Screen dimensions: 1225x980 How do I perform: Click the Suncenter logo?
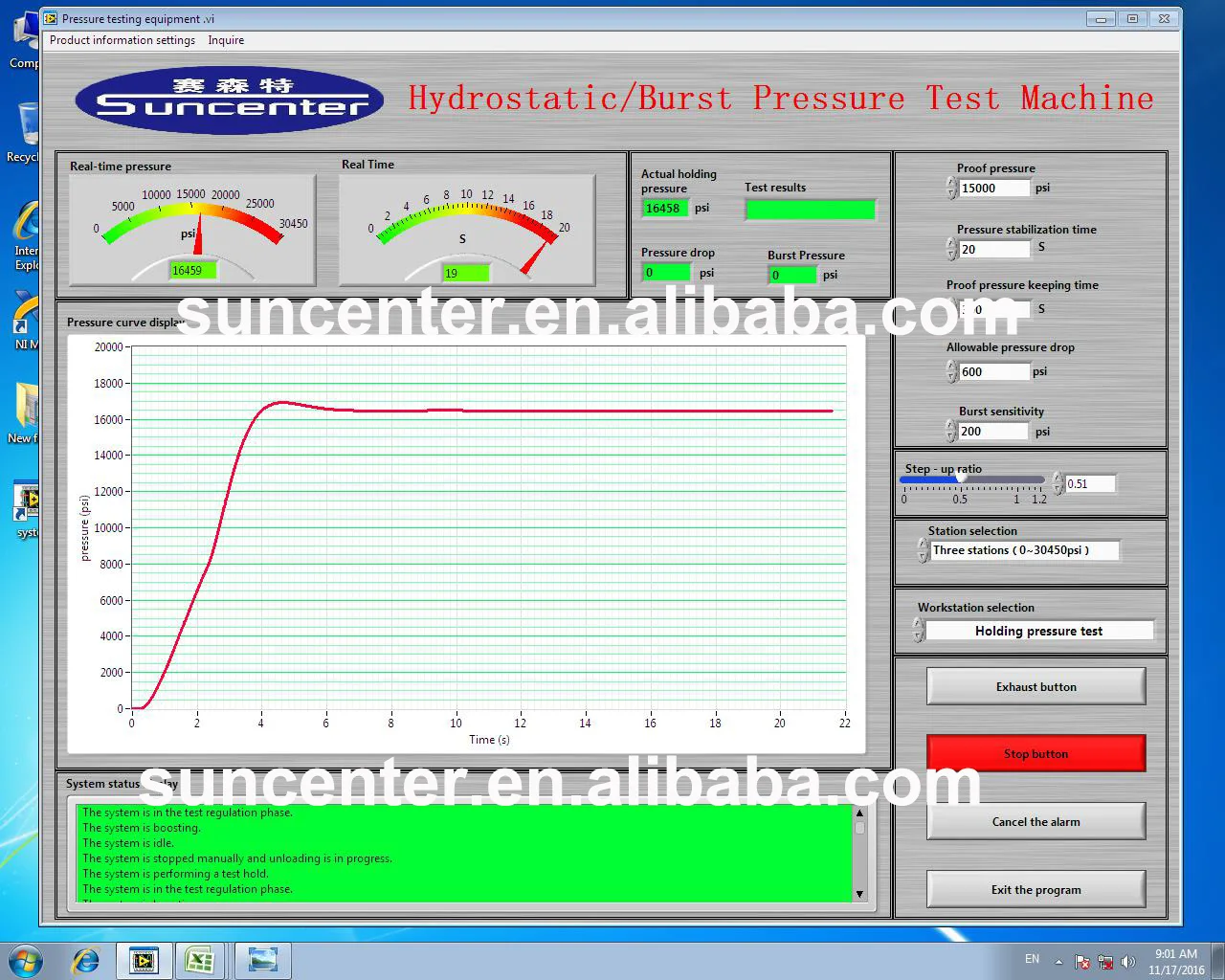230,99
